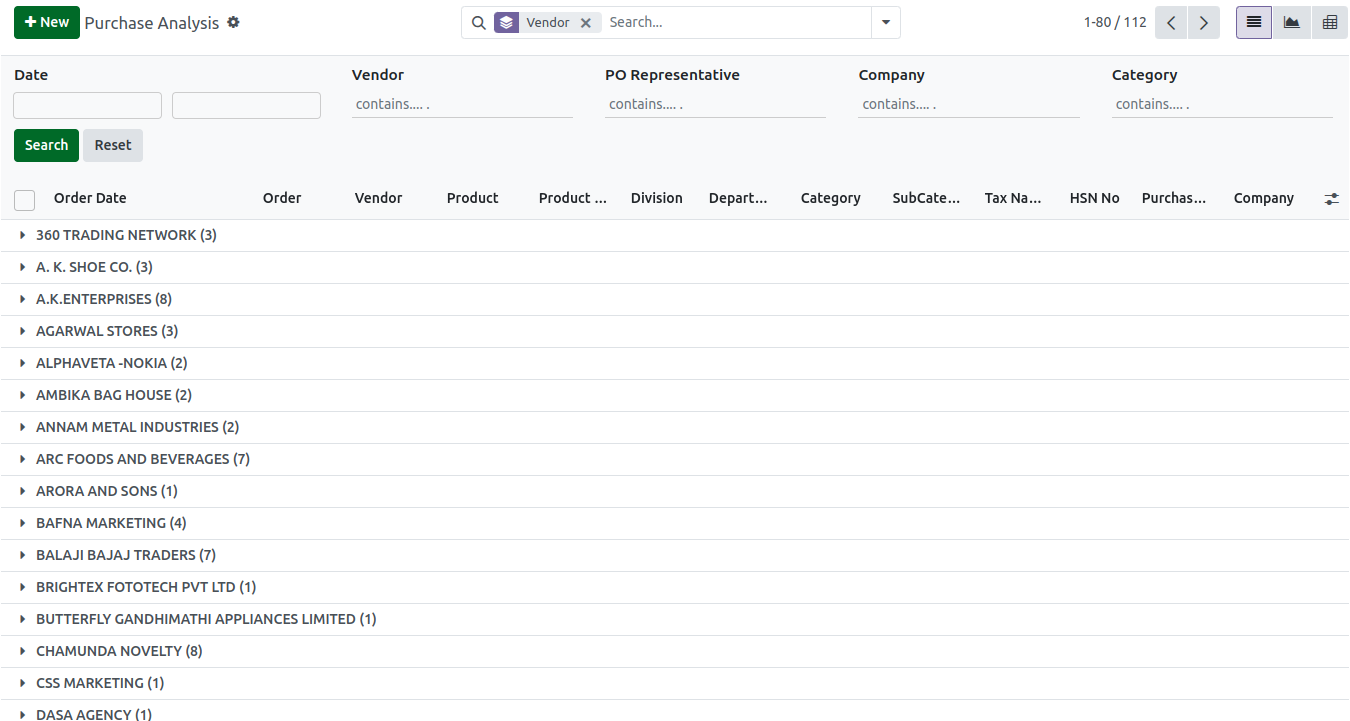Screen dimensions: 1350x721
Task: Go to the next page of records
Action: (x=1204, y=23)
